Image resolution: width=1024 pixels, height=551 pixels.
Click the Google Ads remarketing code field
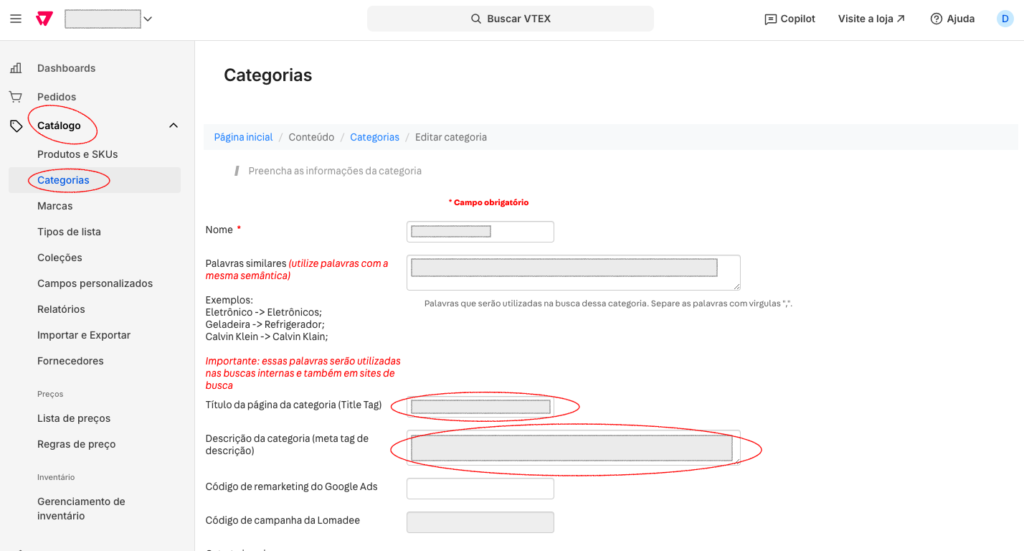point(480,489)
